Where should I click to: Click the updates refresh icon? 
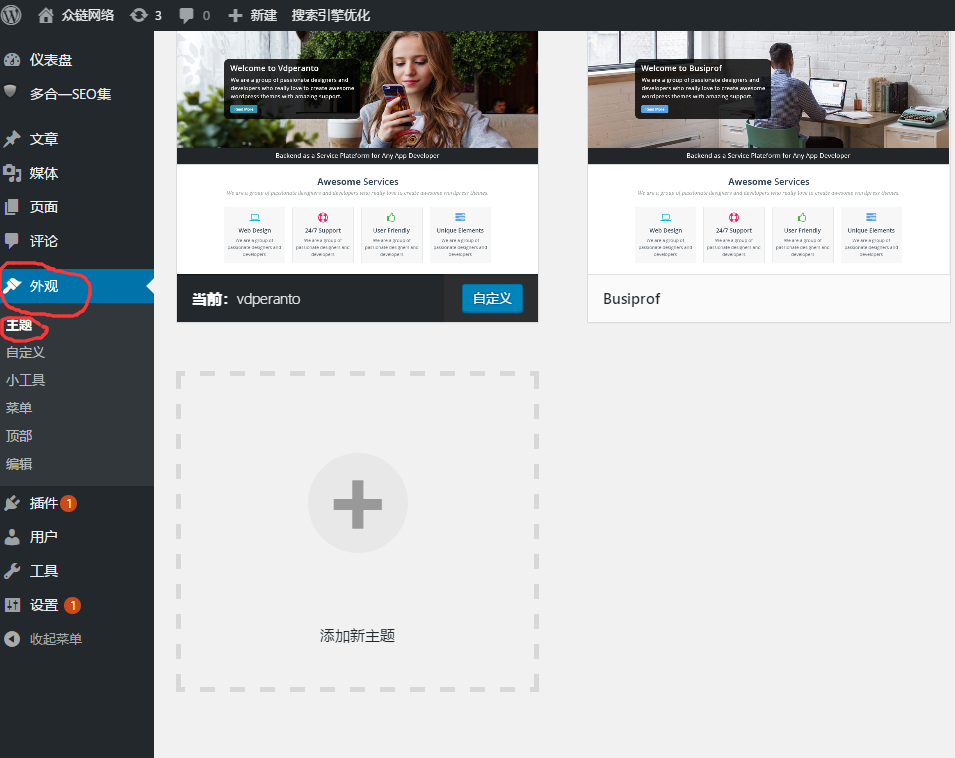pyautogui.click(x=137, y=15)
